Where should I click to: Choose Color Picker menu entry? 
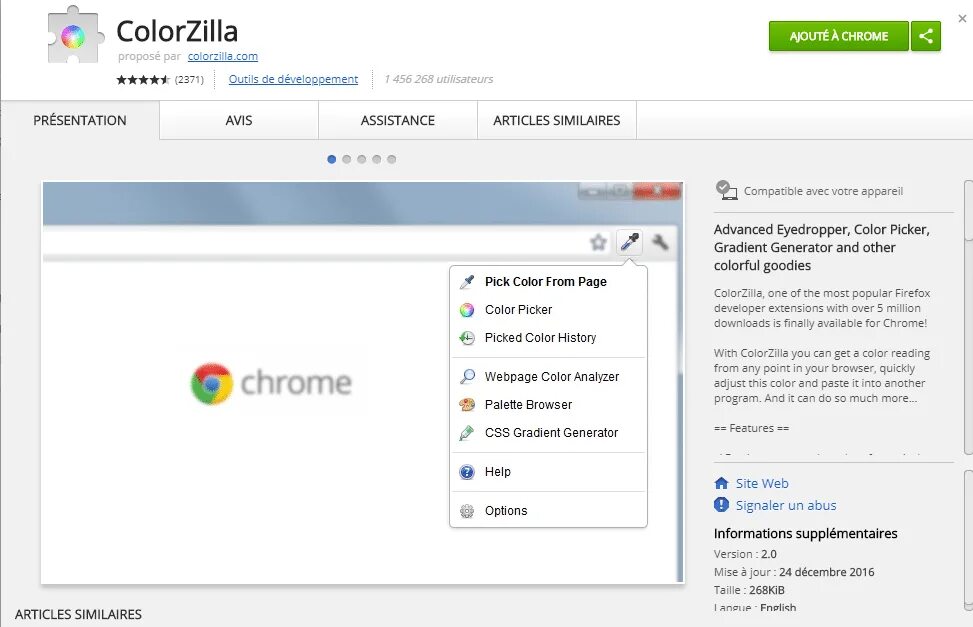(x=549, y=310)
